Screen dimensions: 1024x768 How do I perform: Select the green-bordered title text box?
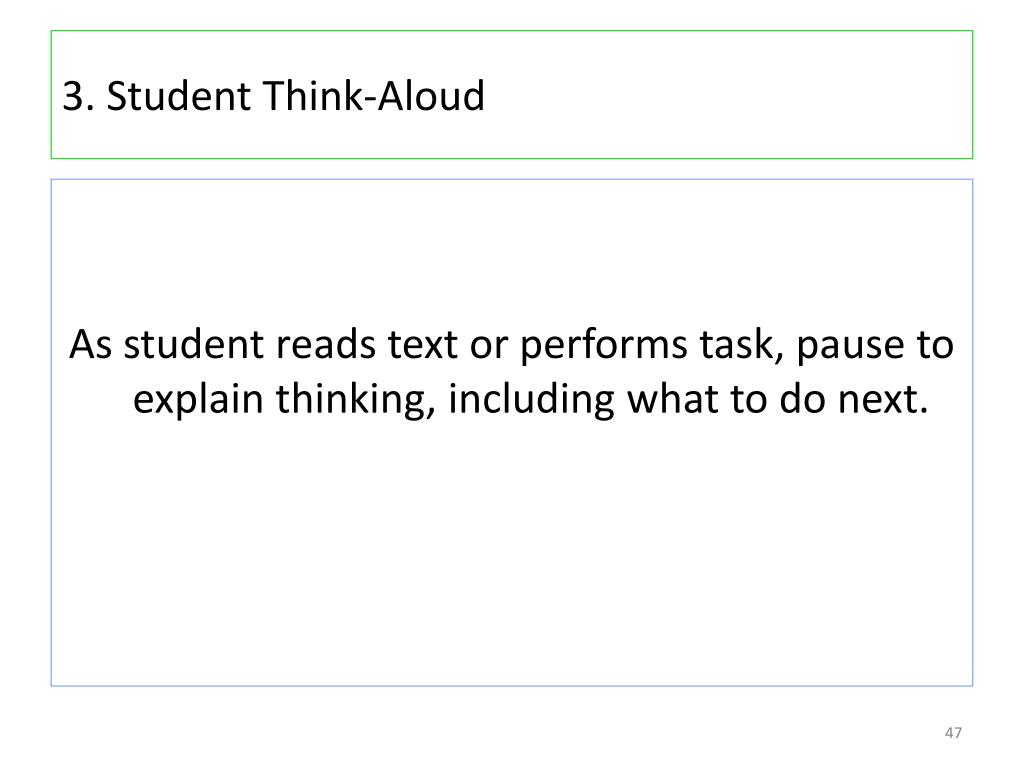point(512,95)
